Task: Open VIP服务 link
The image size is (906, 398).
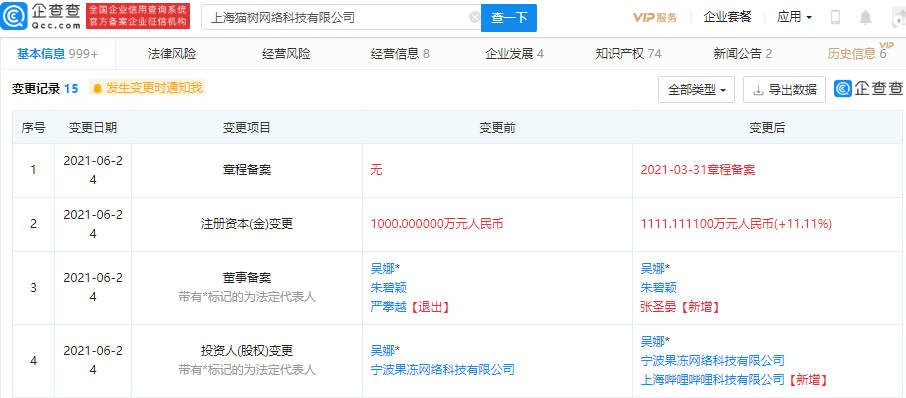Action: (x=655, y=17)
